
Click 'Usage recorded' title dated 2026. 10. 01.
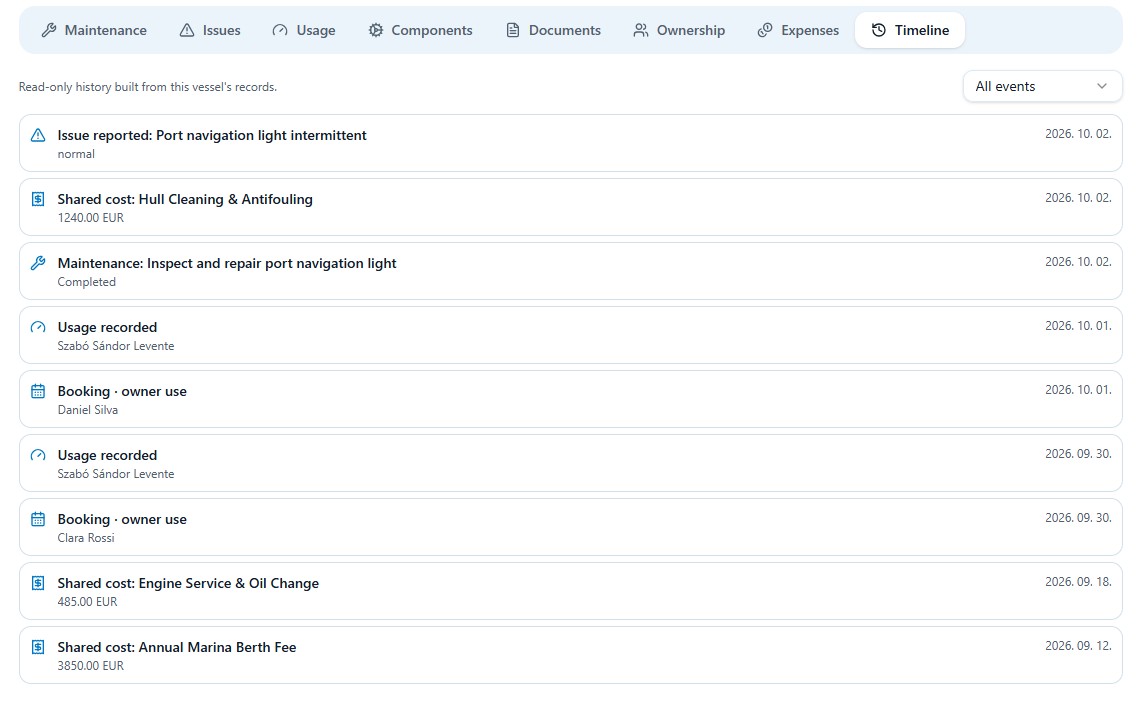[107, 327]
